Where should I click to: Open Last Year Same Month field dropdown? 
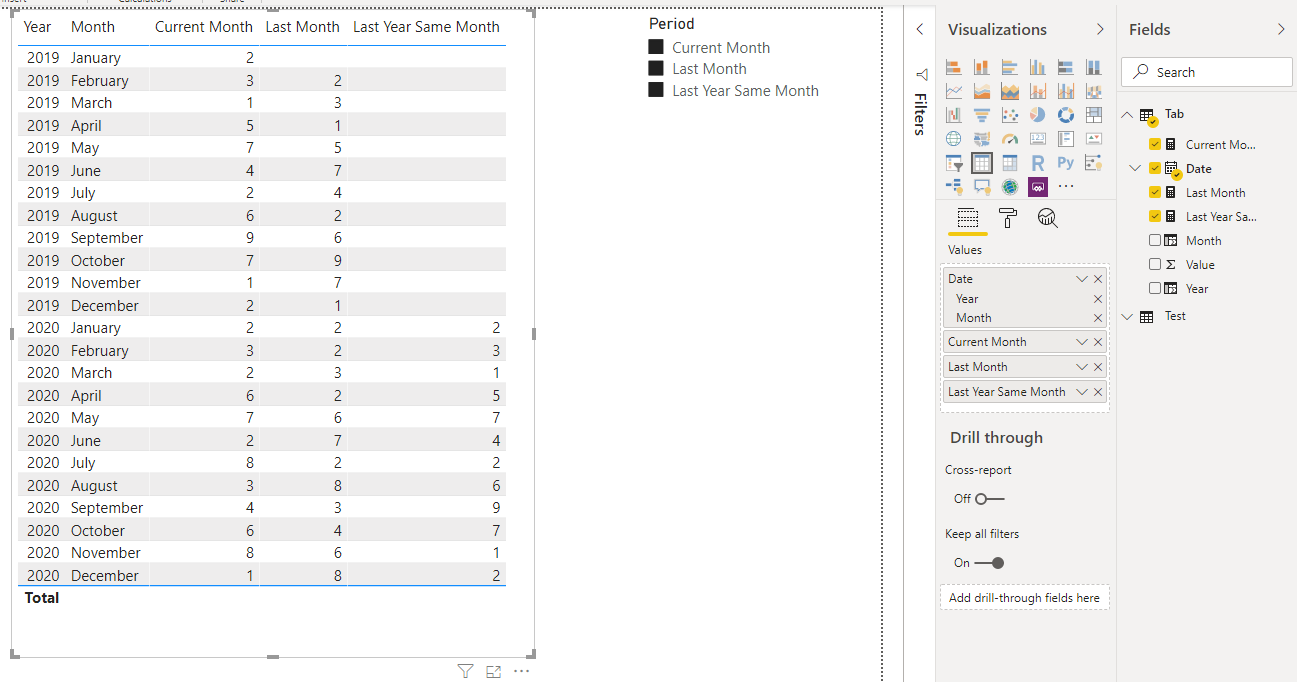(1081, 392)
